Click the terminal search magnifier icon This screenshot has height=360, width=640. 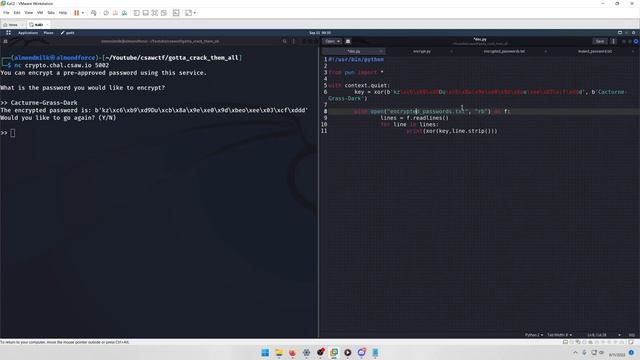284,41
